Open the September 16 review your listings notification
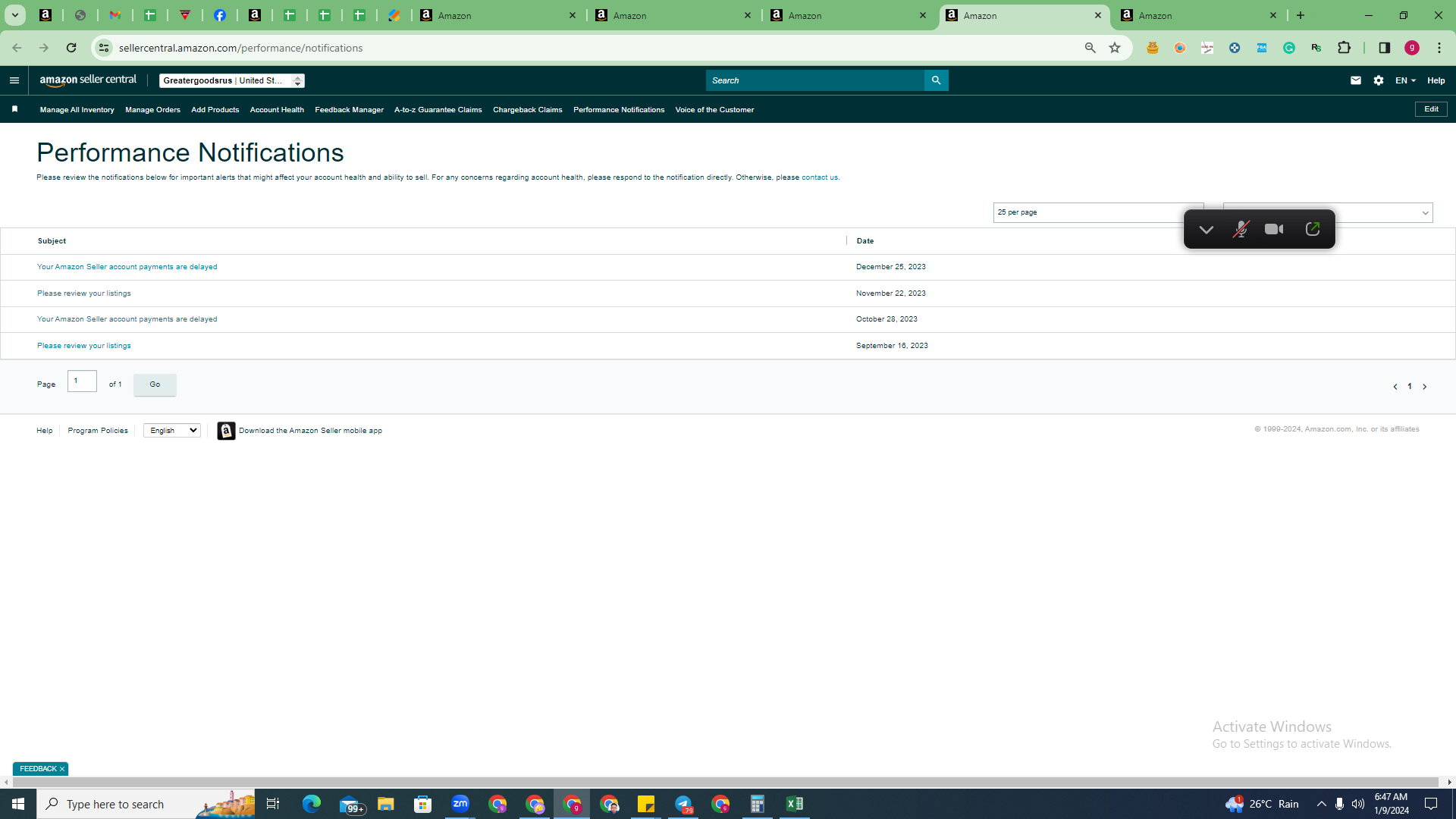The height and width of the screenshot is (819, 1456). 84,346
